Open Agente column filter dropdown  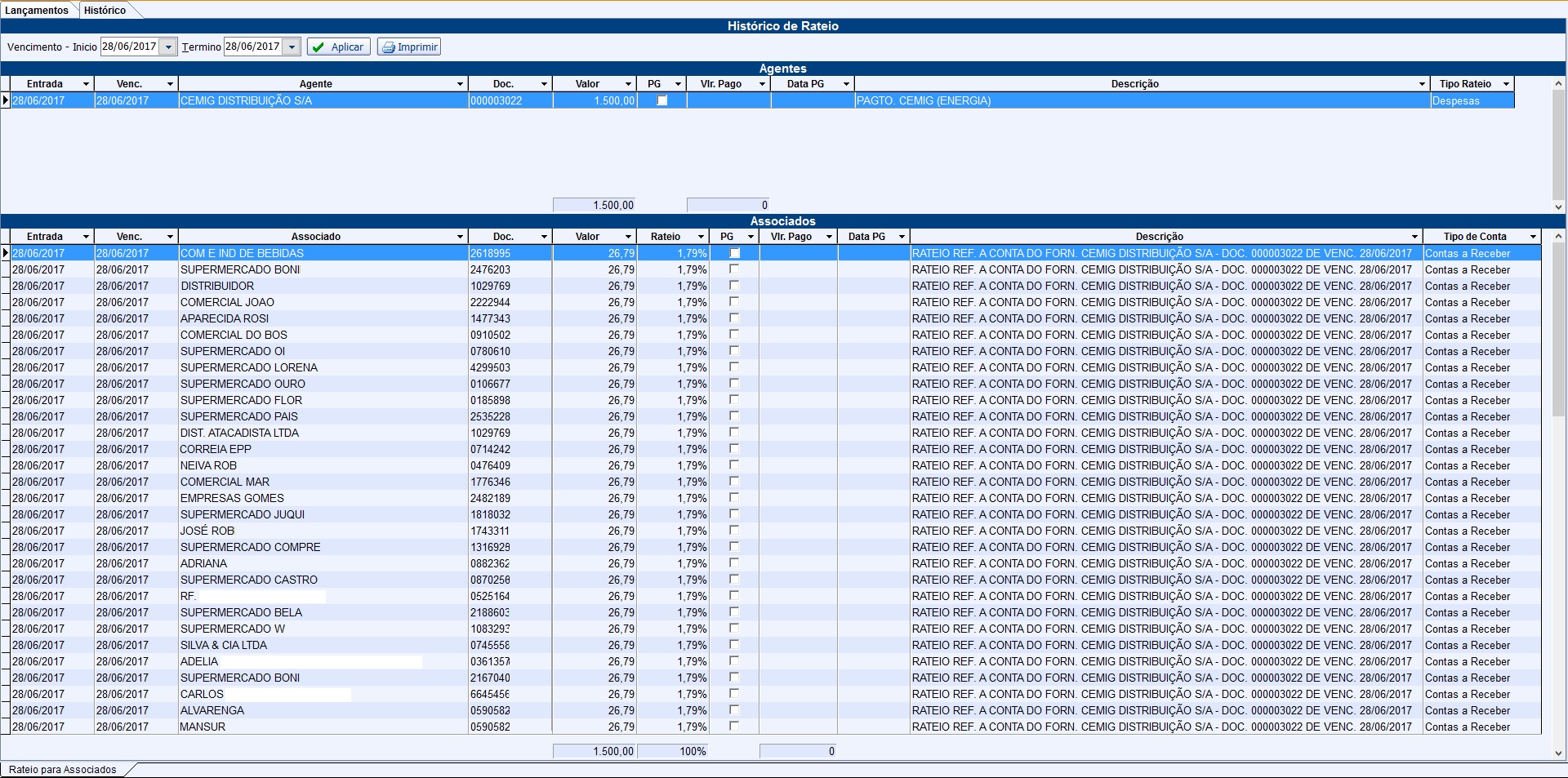[461, 84]
